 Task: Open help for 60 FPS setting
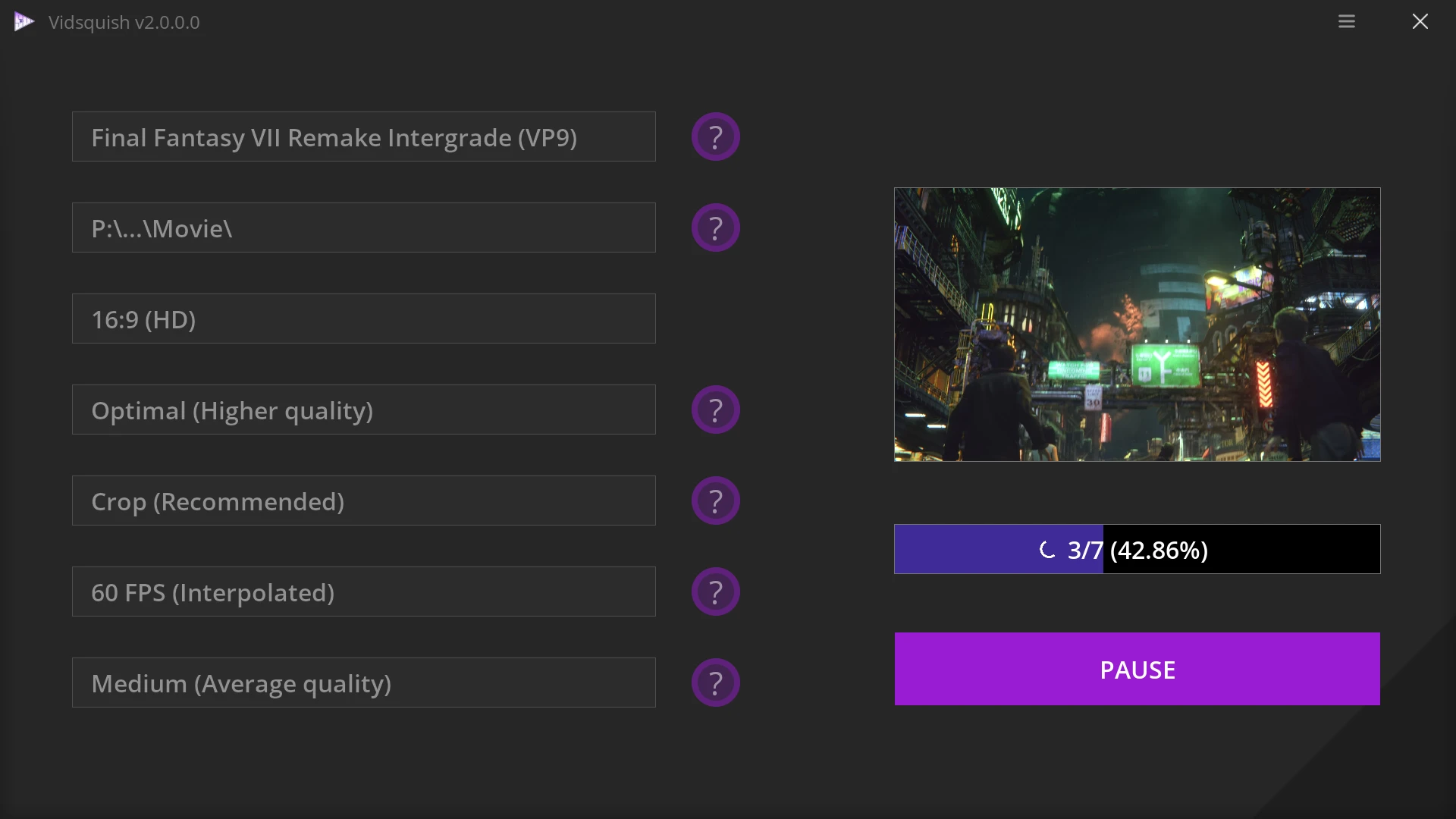pyautogui.click(x=715, y=592)
